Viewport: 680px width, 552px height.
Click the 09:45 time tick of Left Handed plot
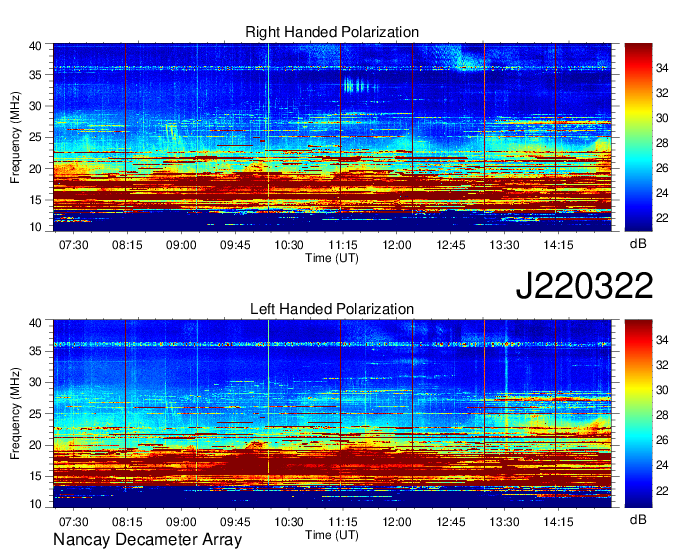coord(235,522)
